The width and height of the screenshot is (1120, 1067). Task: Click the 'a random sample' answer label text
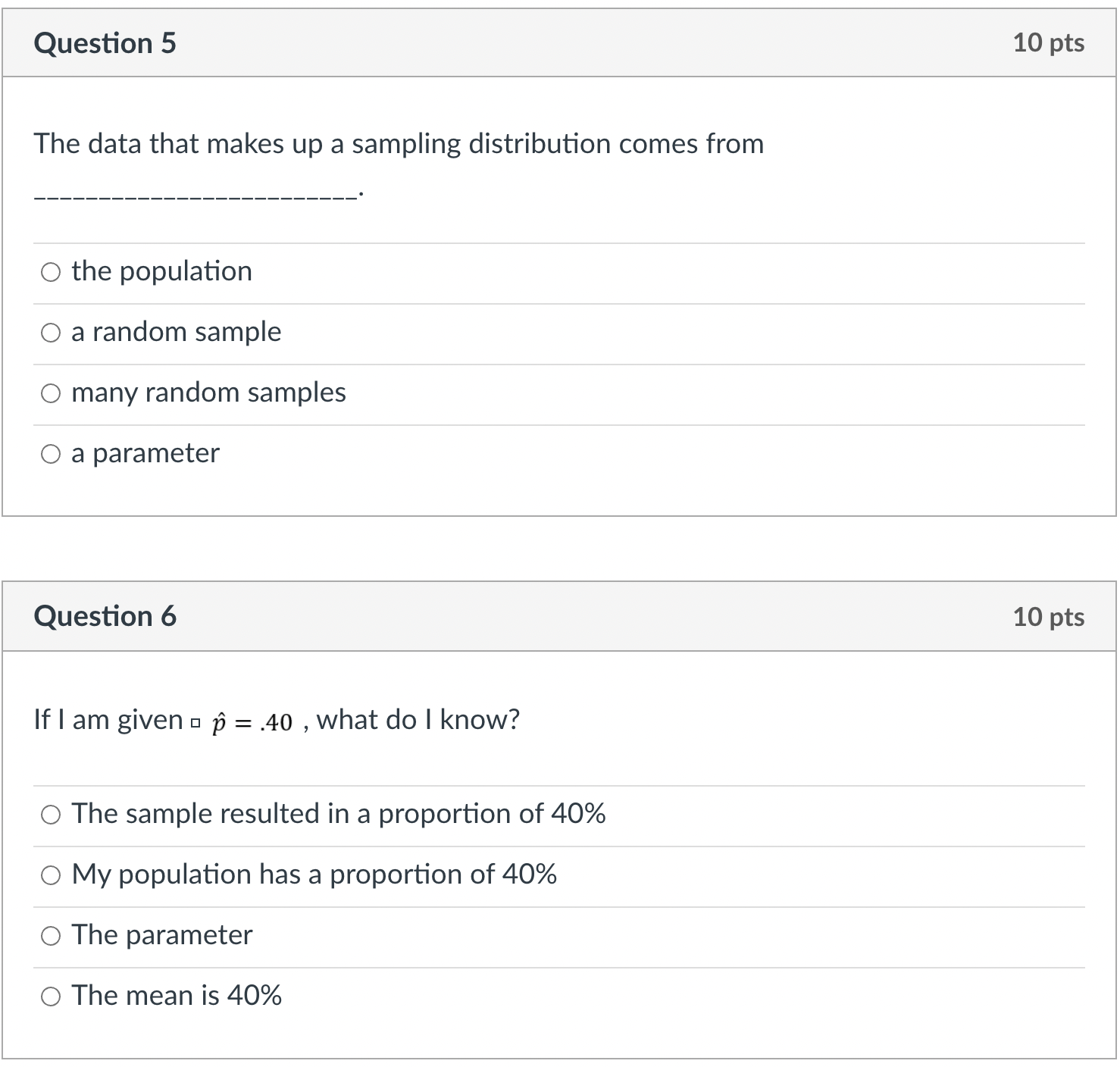point(176,332)
